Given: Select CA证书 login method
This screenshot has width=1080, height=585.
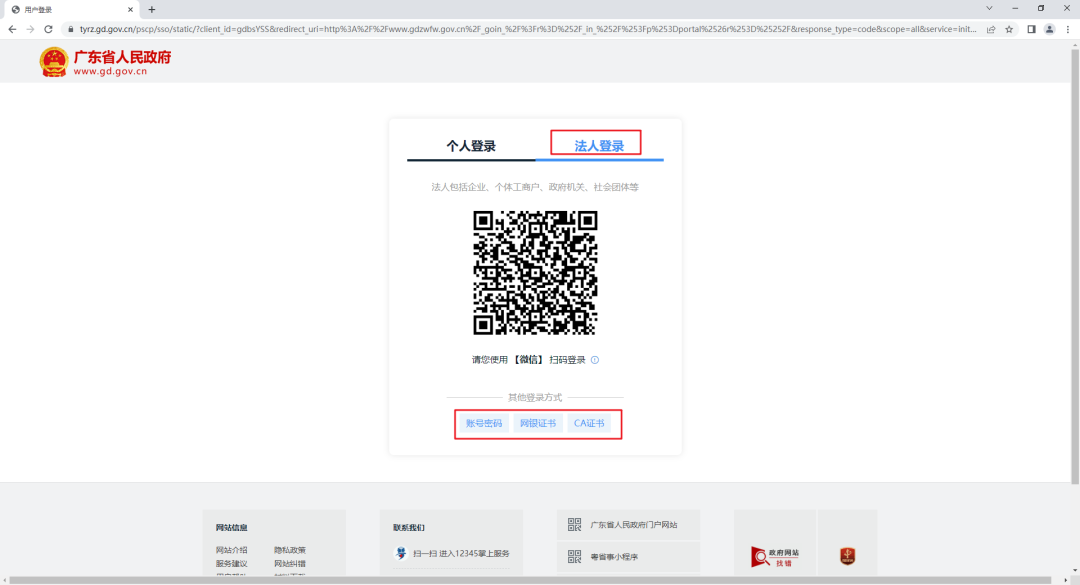Looking at the screenshot, I should pos(590,422).
